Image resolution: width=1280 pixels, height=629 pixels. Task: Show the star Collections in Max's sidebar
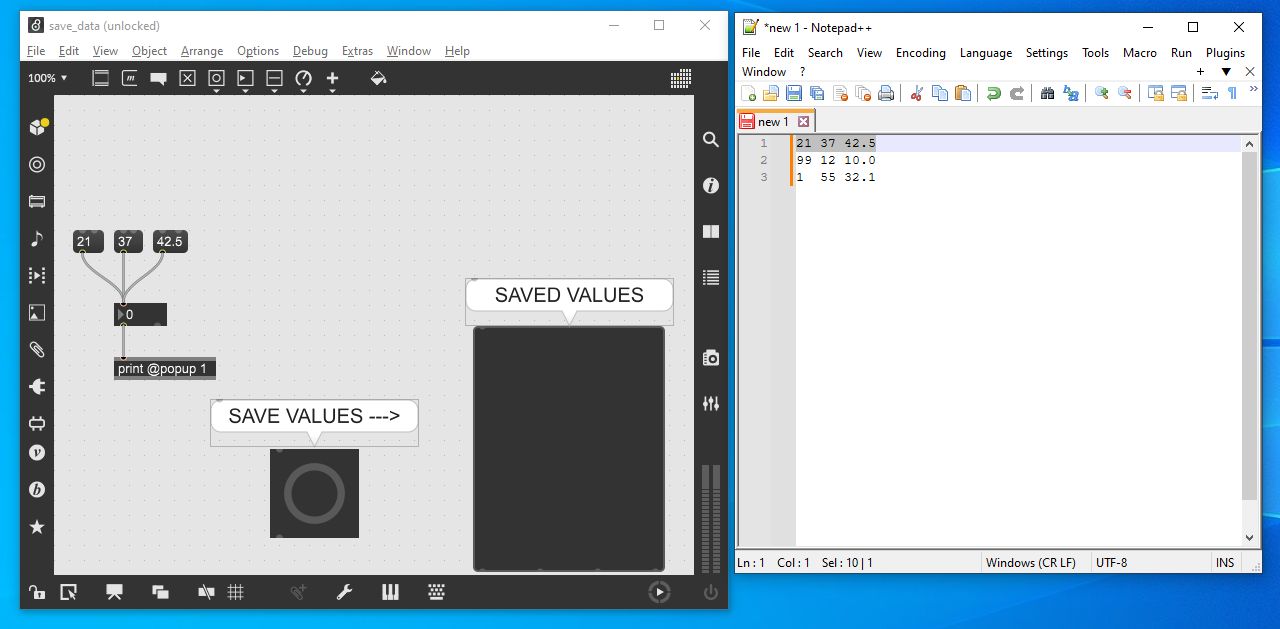click(37, 527)
